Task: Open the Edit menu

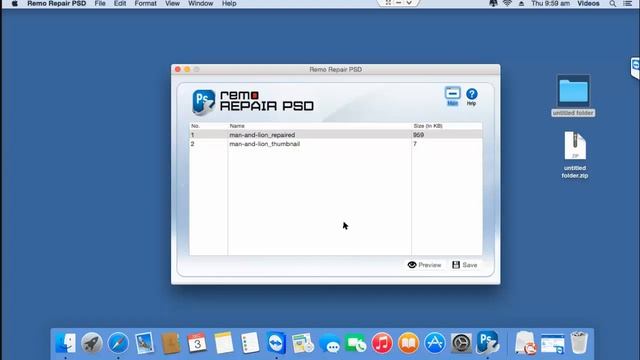Action: click(x=120, y=4)
